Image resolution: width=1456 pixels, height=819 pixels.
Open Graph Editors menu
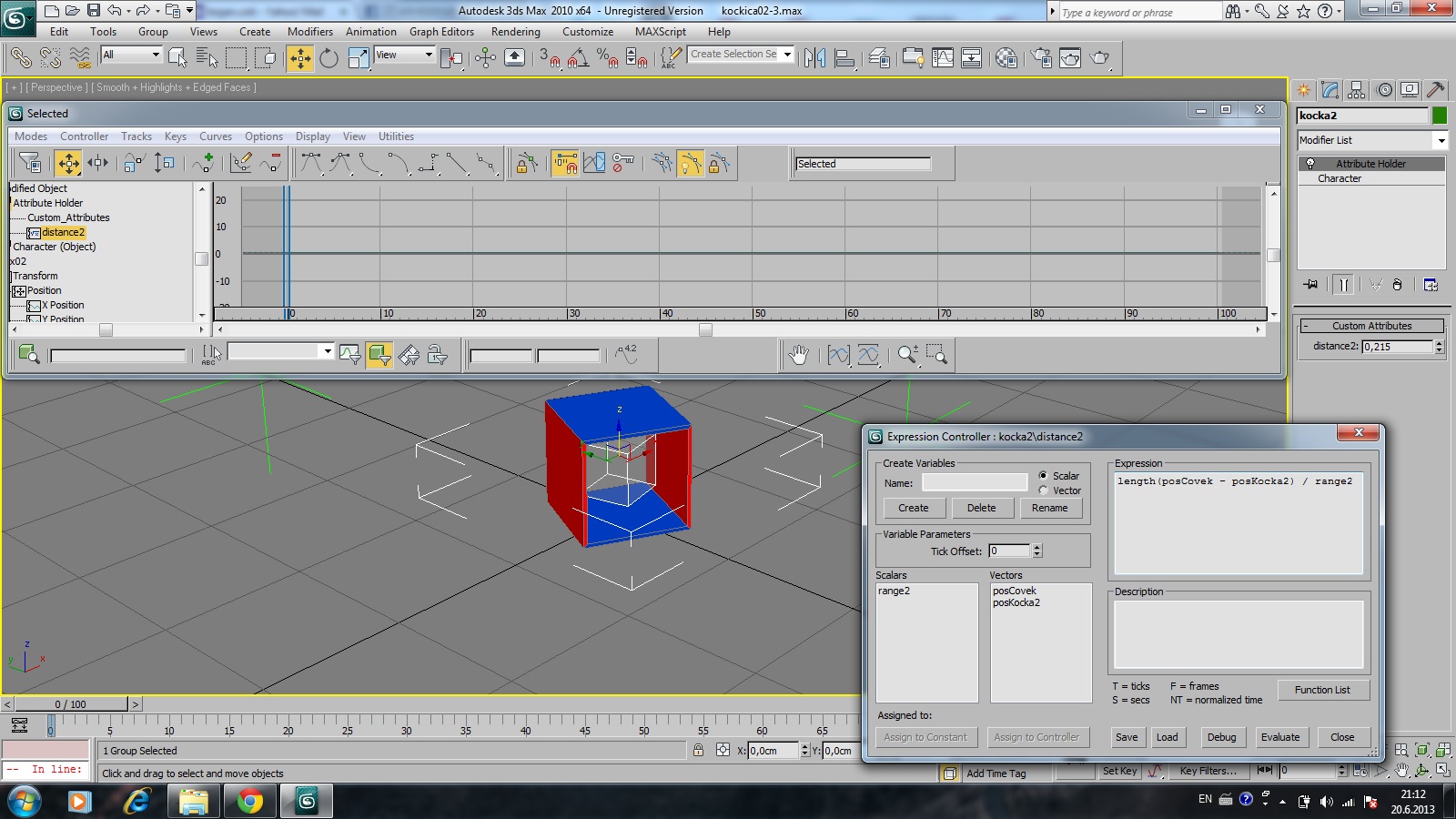click(441, 32)
